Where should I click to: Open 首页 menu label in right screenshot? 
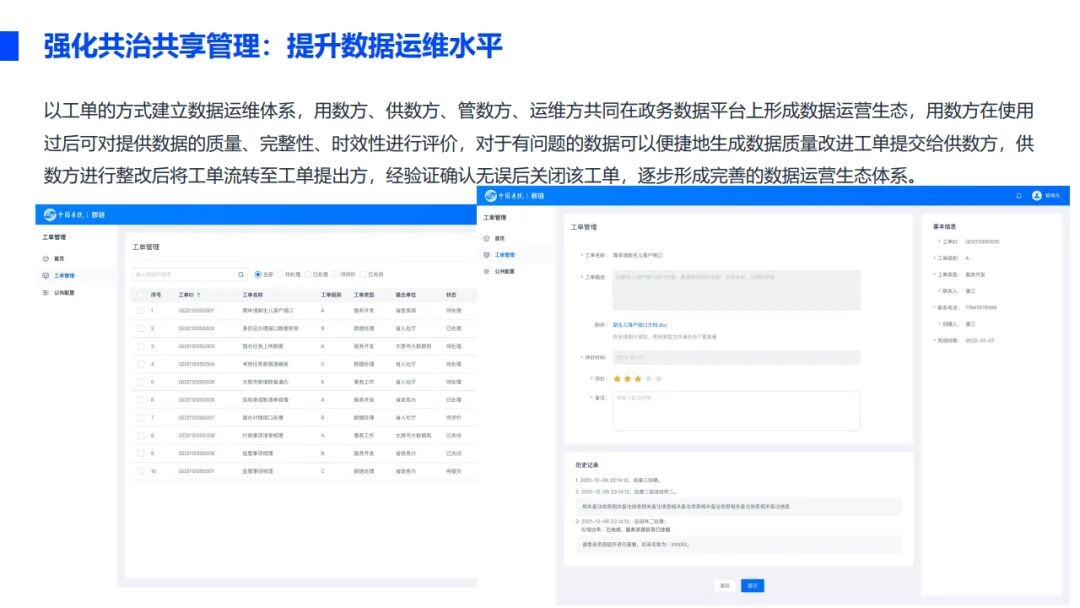click(500, 238)
